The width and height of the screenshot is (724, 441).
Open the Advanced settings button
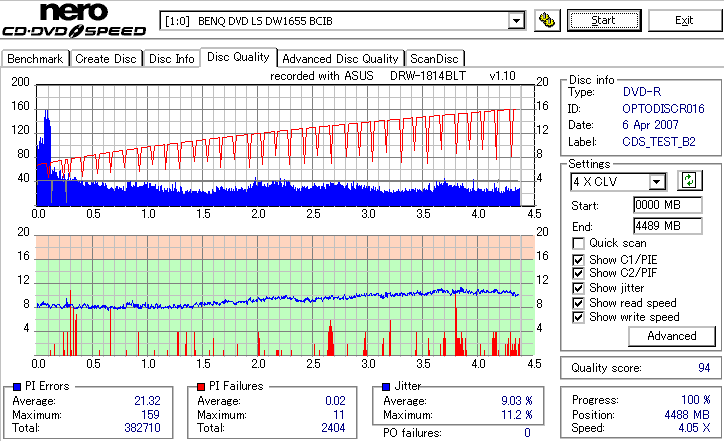click(x=672, y=336)
